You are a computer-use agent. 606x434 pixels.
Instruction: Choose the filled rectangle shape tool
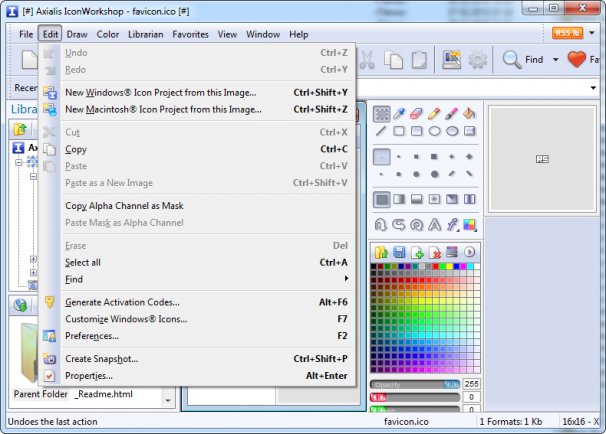(416, 131)
